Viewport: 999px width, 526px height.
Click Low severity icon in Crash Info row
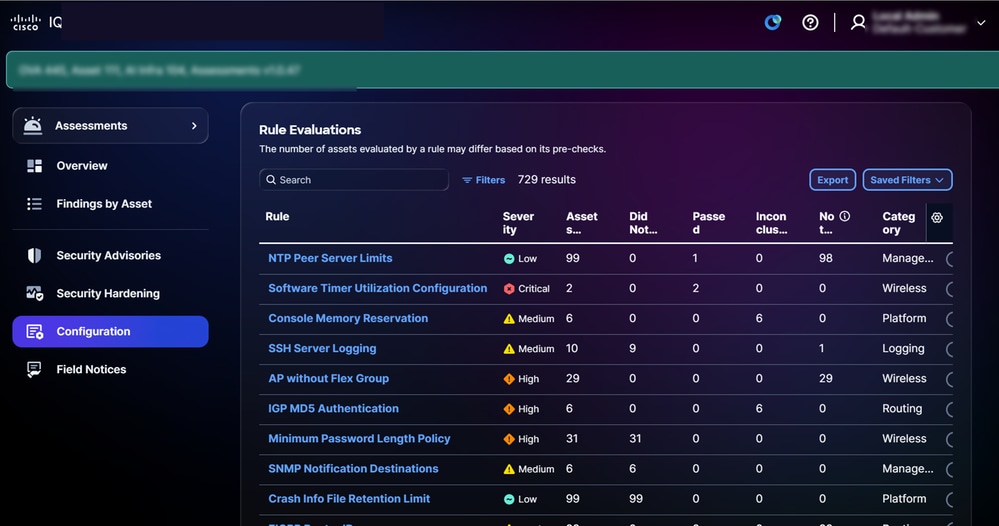pyautogui.click(x=509, y=499)
